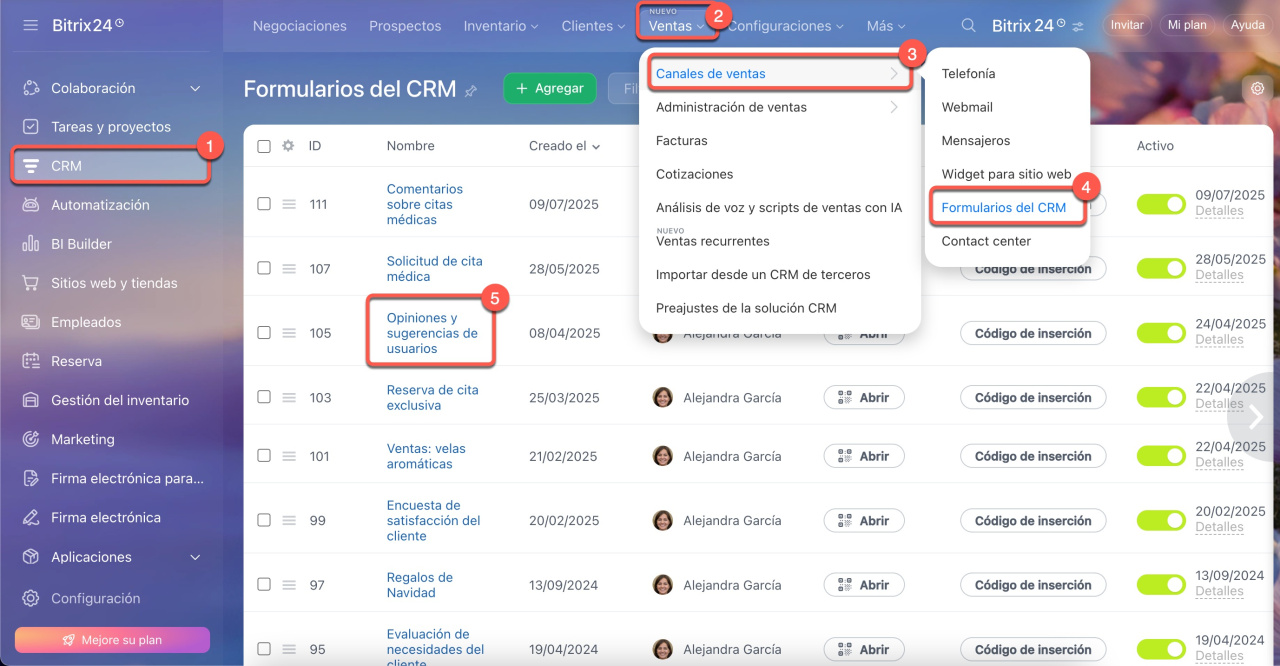Expand the Inventario dropdown in top navigation
Viewport: 1280px width, 666px height.
[501, 26]
